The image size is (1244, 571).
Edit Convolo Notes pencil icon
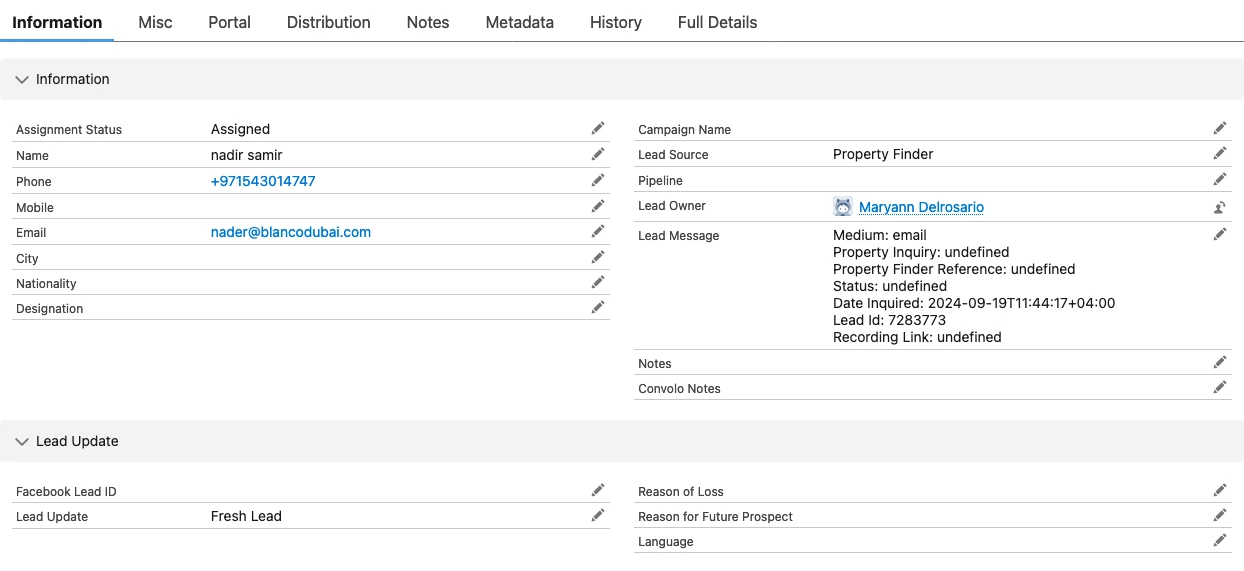pyautogui.click(x=1220, y=387)
